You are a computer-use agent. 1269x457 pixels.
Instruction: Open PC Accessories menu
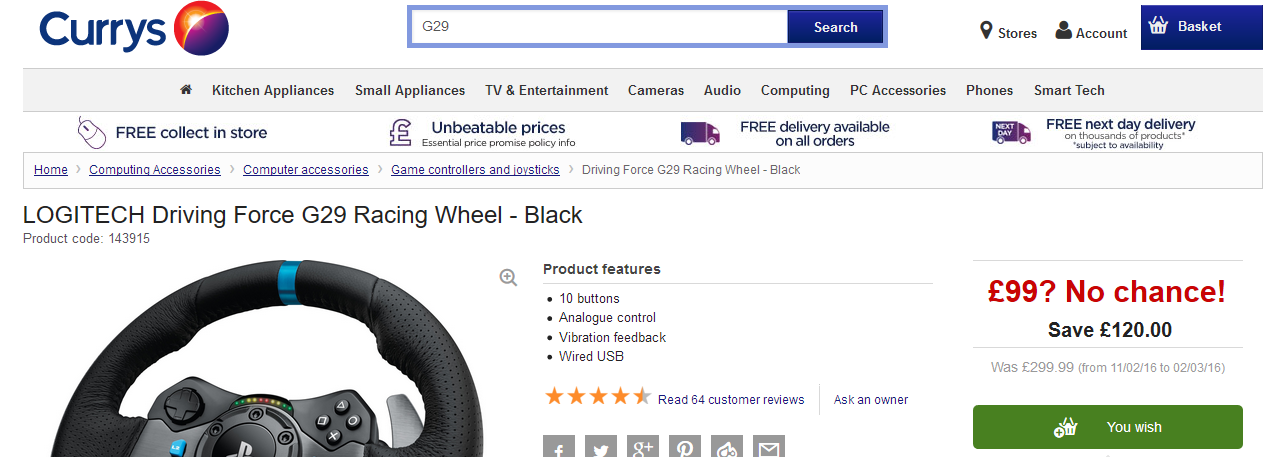point(898,90)
